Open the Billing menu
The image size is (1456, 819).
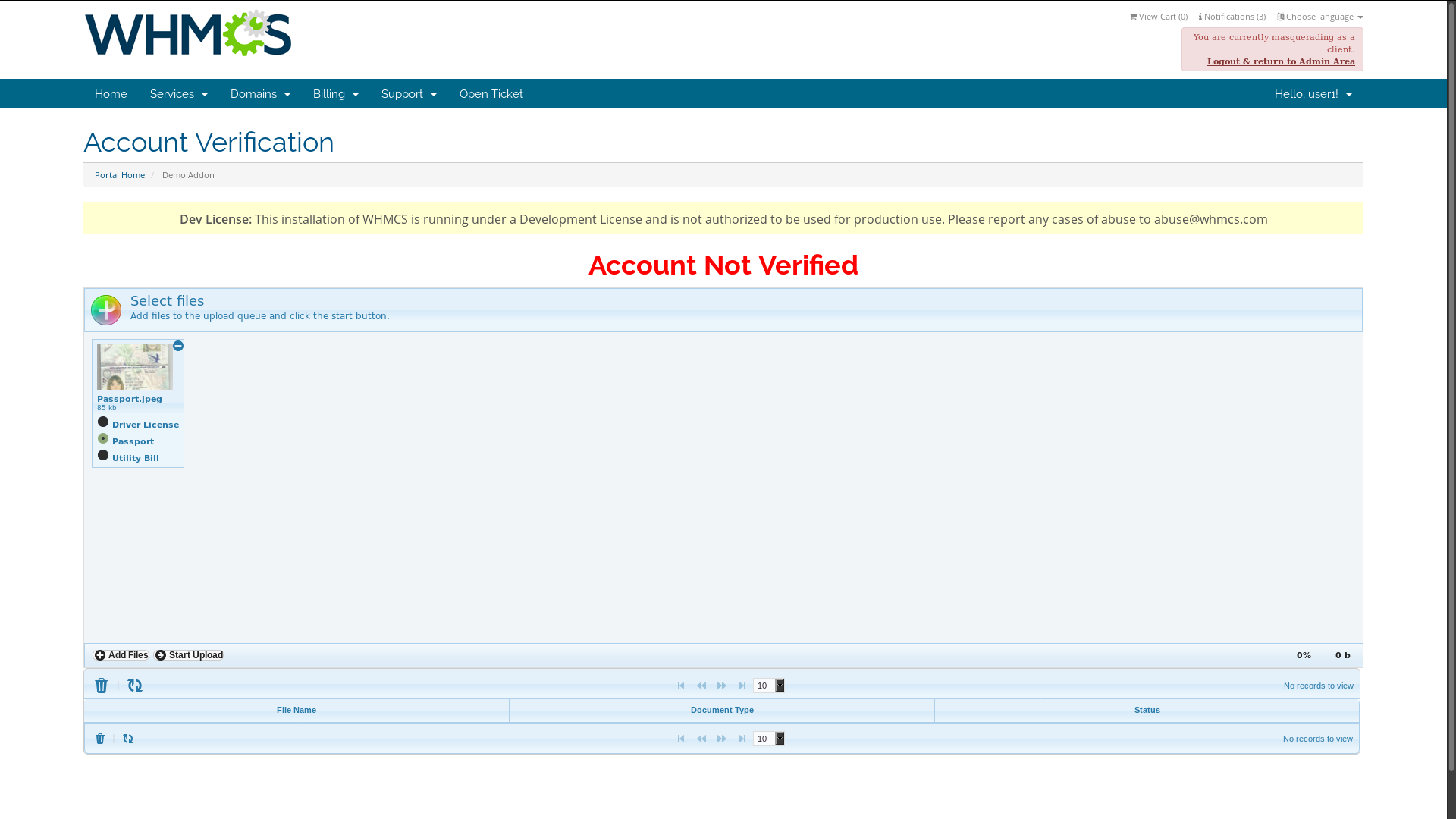coord(335,94)
